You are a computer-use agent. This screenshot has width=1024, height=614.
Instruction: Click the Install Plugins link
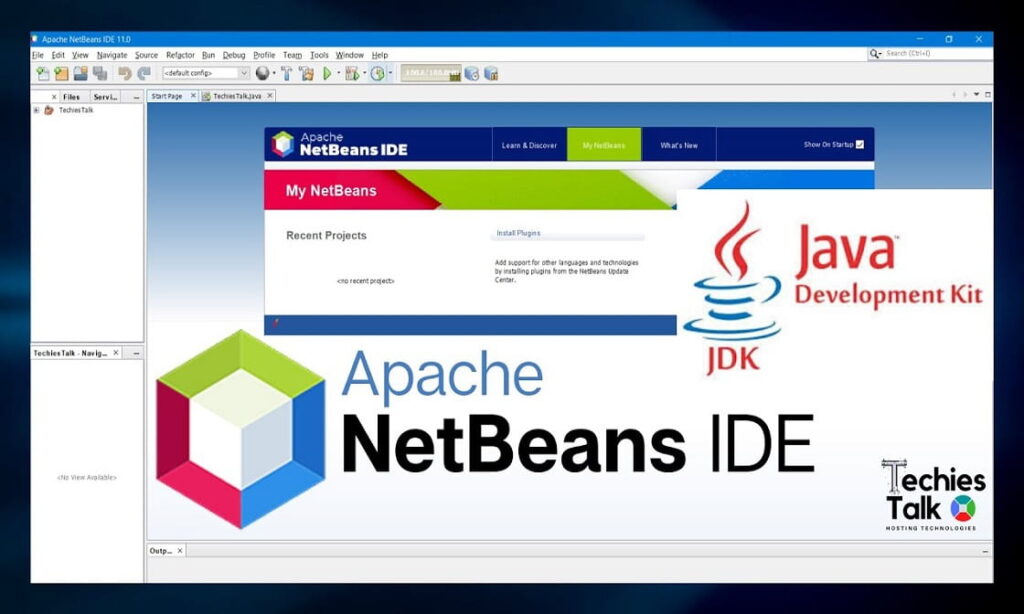point(518,233)
